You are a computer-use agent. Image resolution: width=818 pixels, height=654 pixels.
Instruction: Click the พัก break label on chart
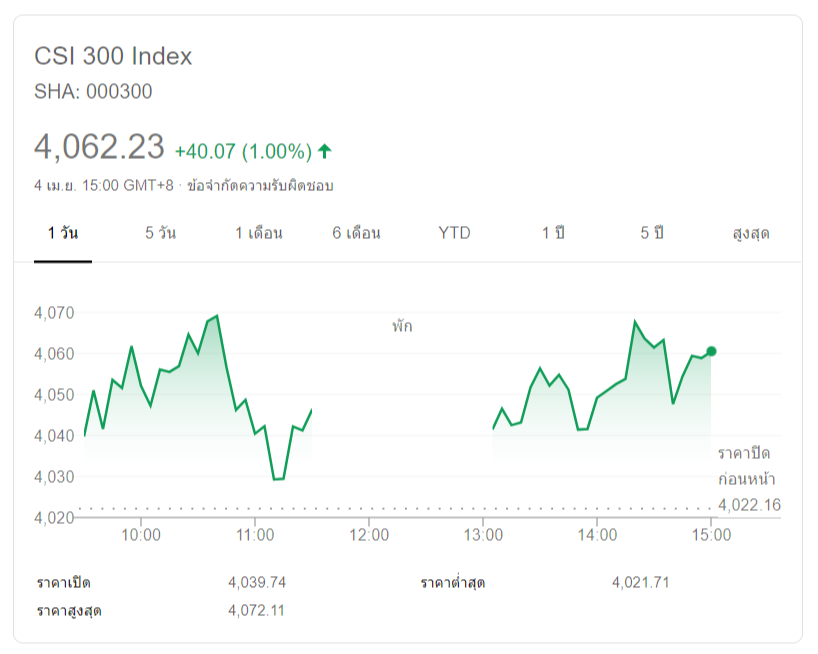click(x=402, y=326)
